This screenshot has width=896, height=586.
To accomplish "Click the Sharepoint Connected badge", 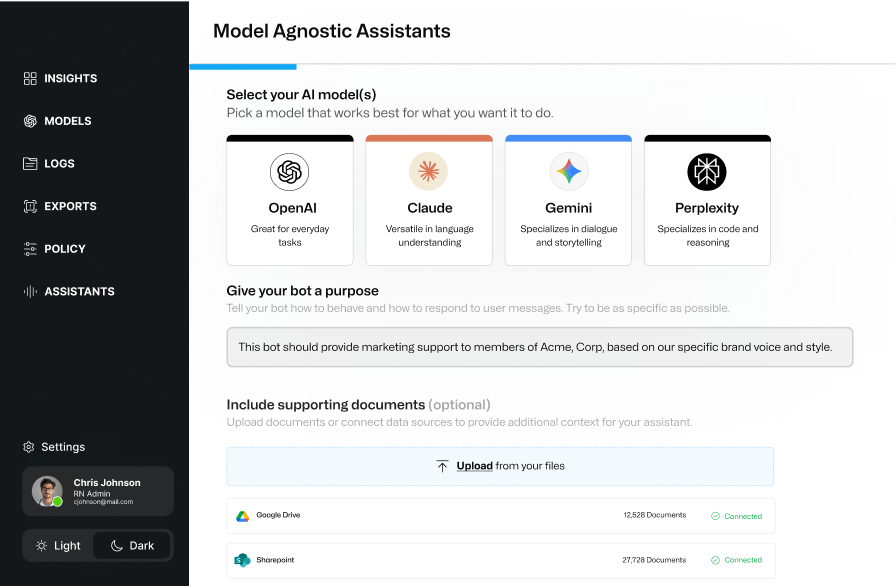I will point(737,560).
